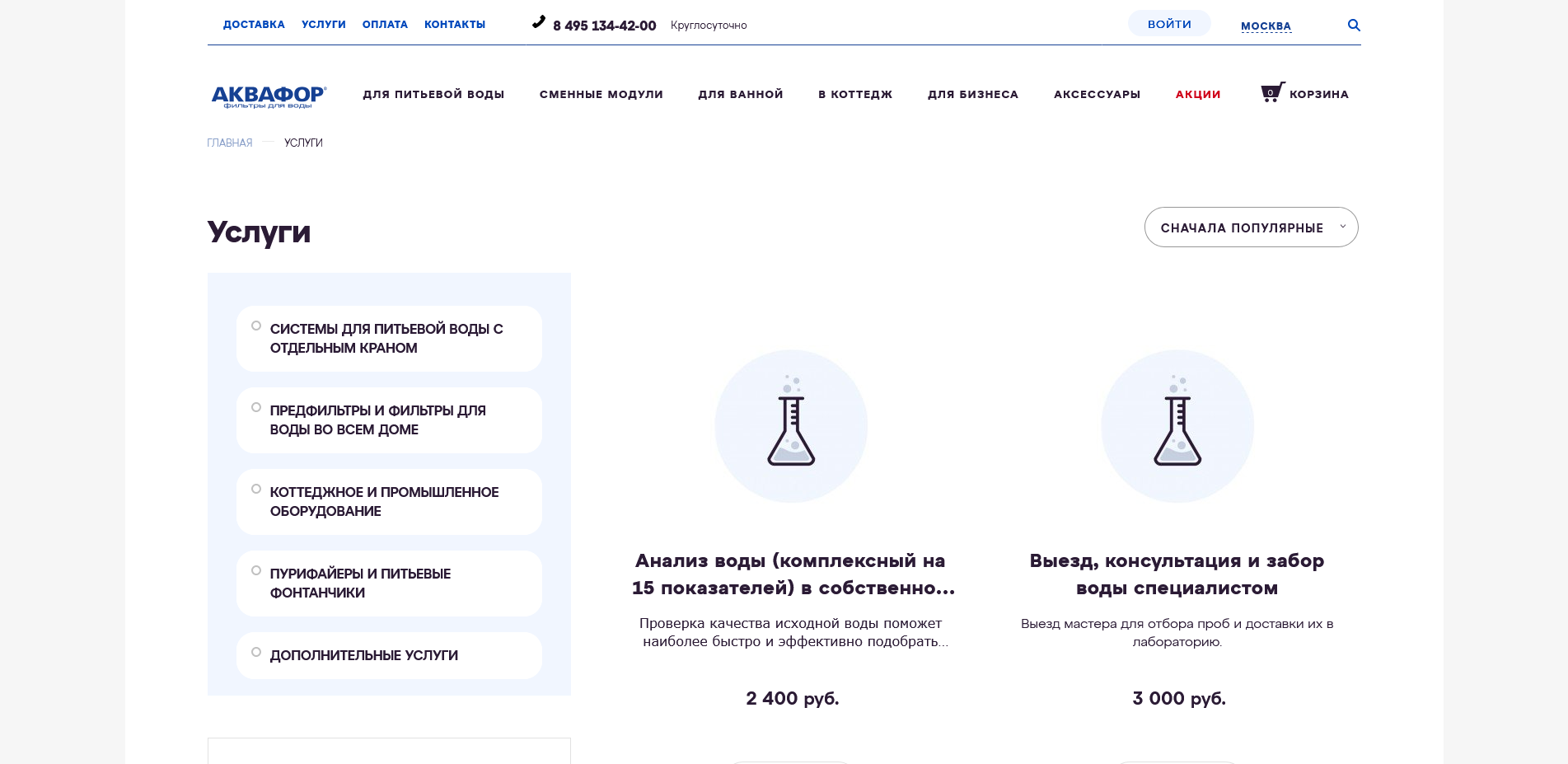Viewport: 1568px width, 764px height.
Task: Go to Акции promotions section
Action: click(x=1197, y=95)
